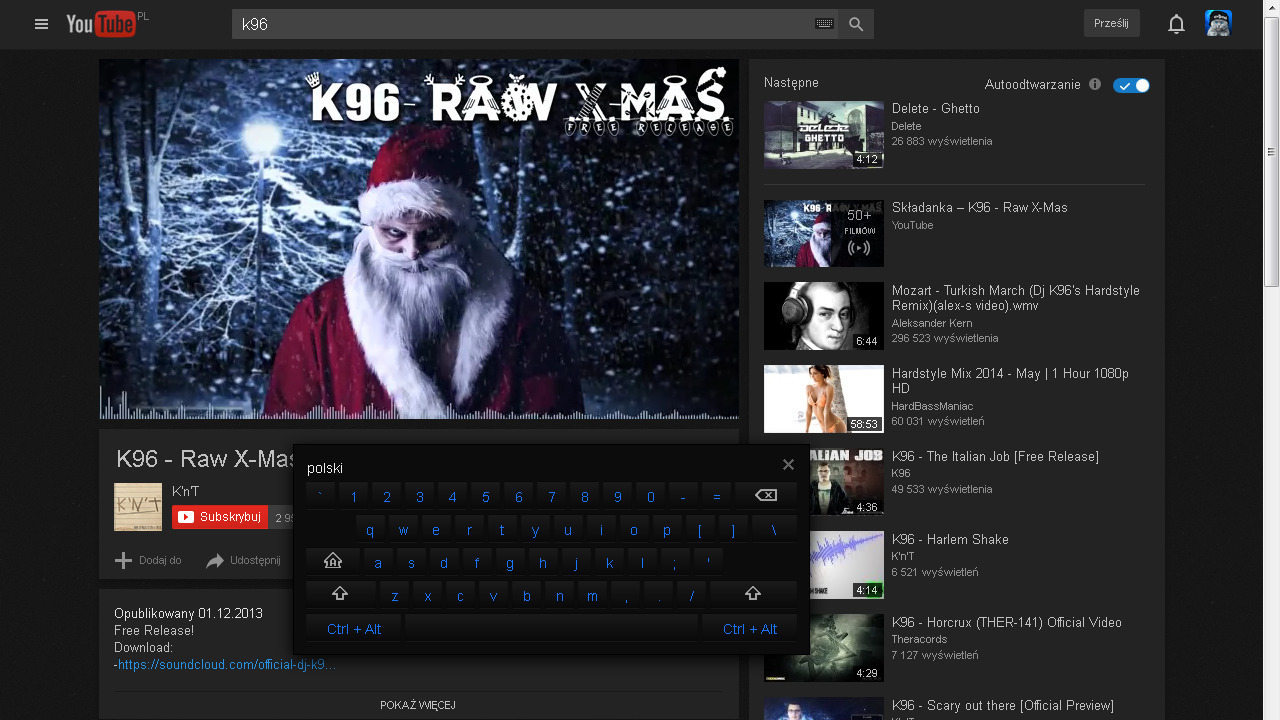Open 'K96 - Harlem Shake' video title
The height and width of the screenshot is (720, 1280).
tap(950, 539)
